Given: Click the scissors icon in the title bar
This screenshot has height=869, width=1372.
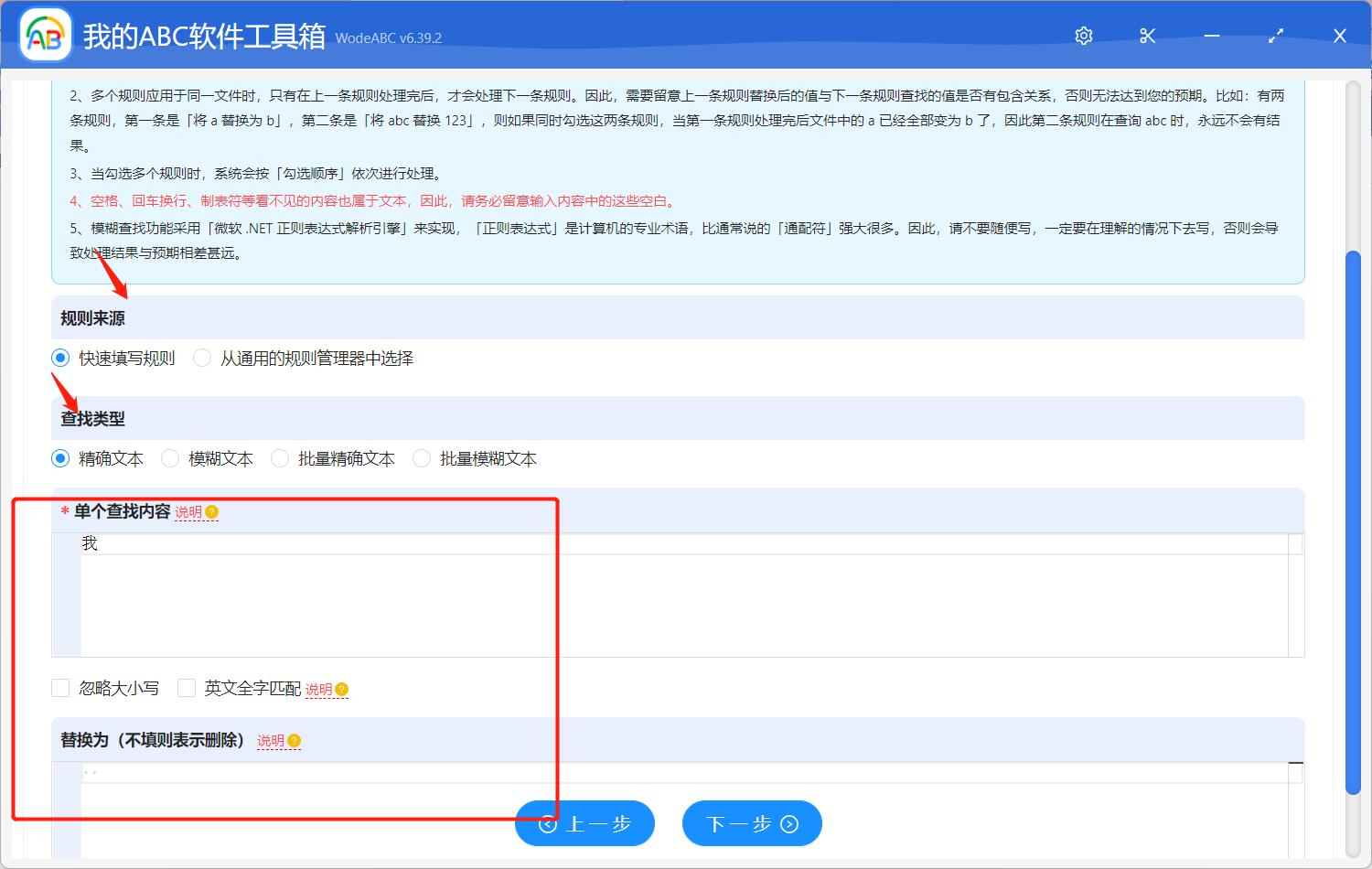Looking at the screenshot, I should [x=1147, y=36].
